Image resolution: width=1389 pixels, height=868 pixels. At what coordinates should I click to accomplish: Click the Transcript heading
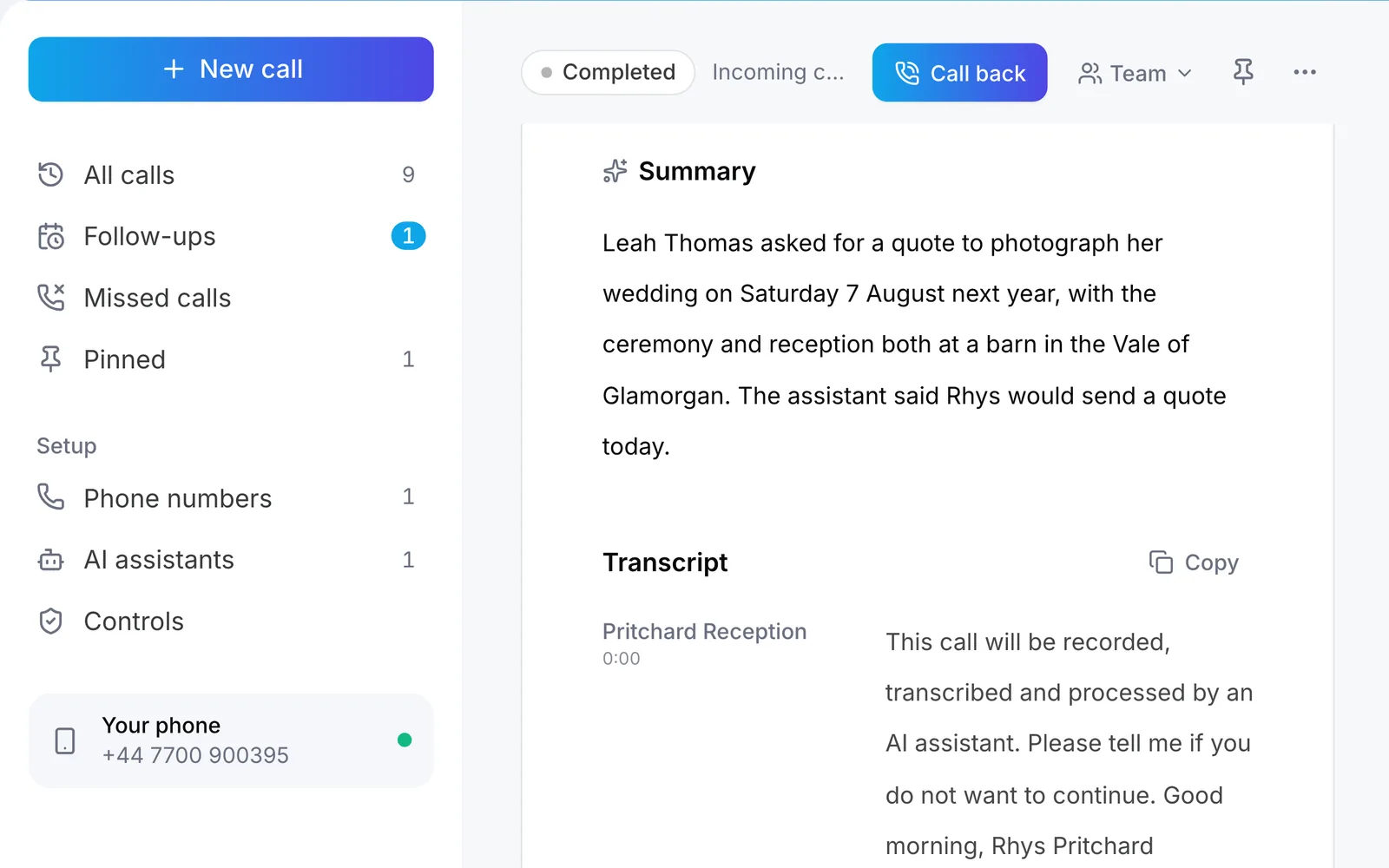pyautogui.click(x=665, y=562)
